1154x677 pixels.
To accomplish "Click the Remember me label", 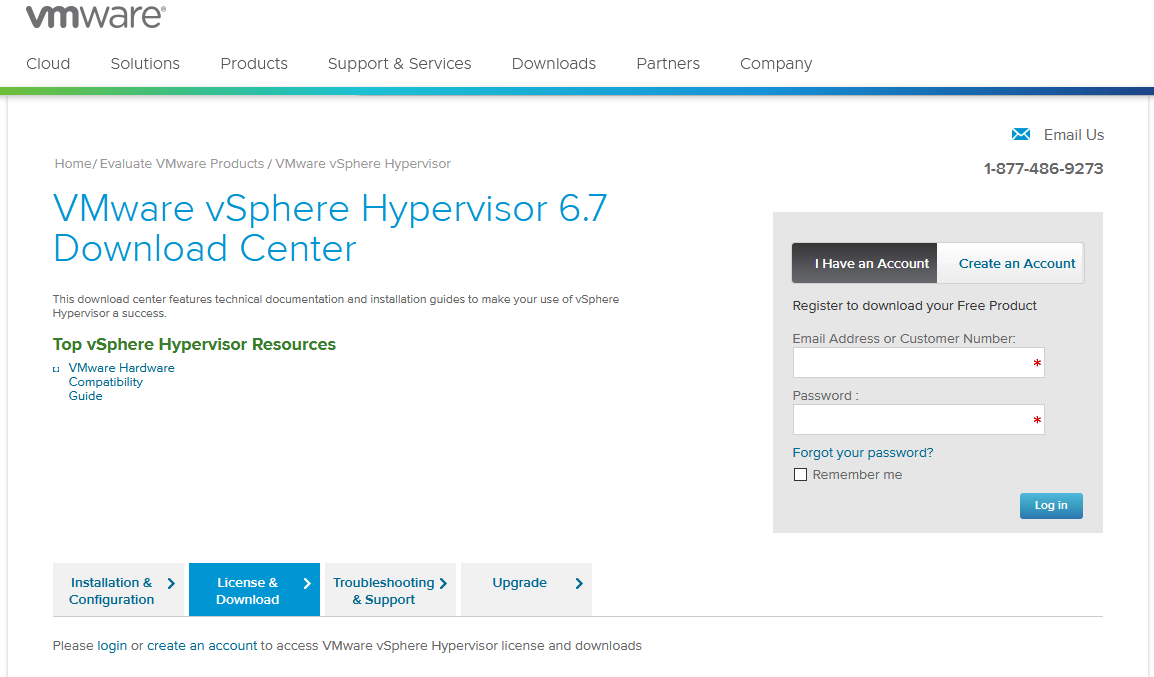I will click(x=857, y=475).
